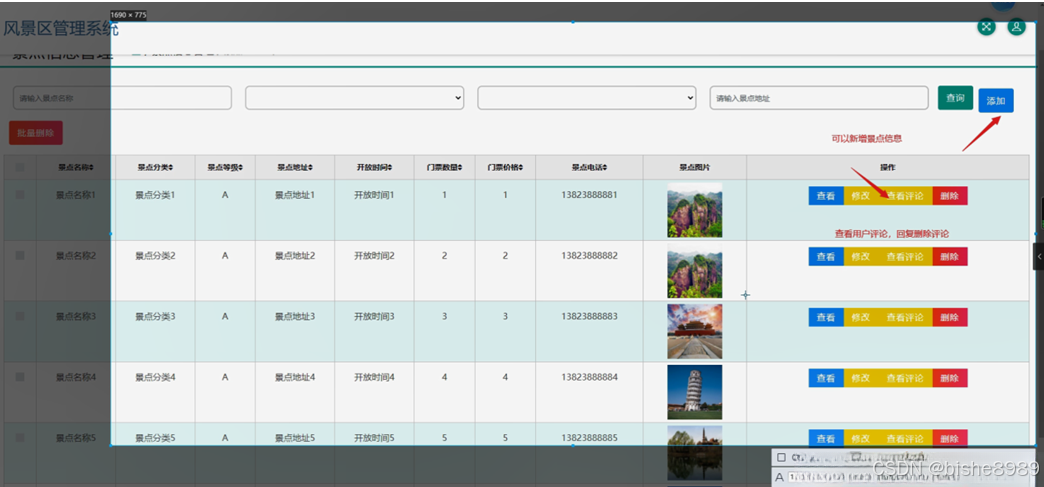Sort by 景点名称 column header

click(x=75, y=167)
